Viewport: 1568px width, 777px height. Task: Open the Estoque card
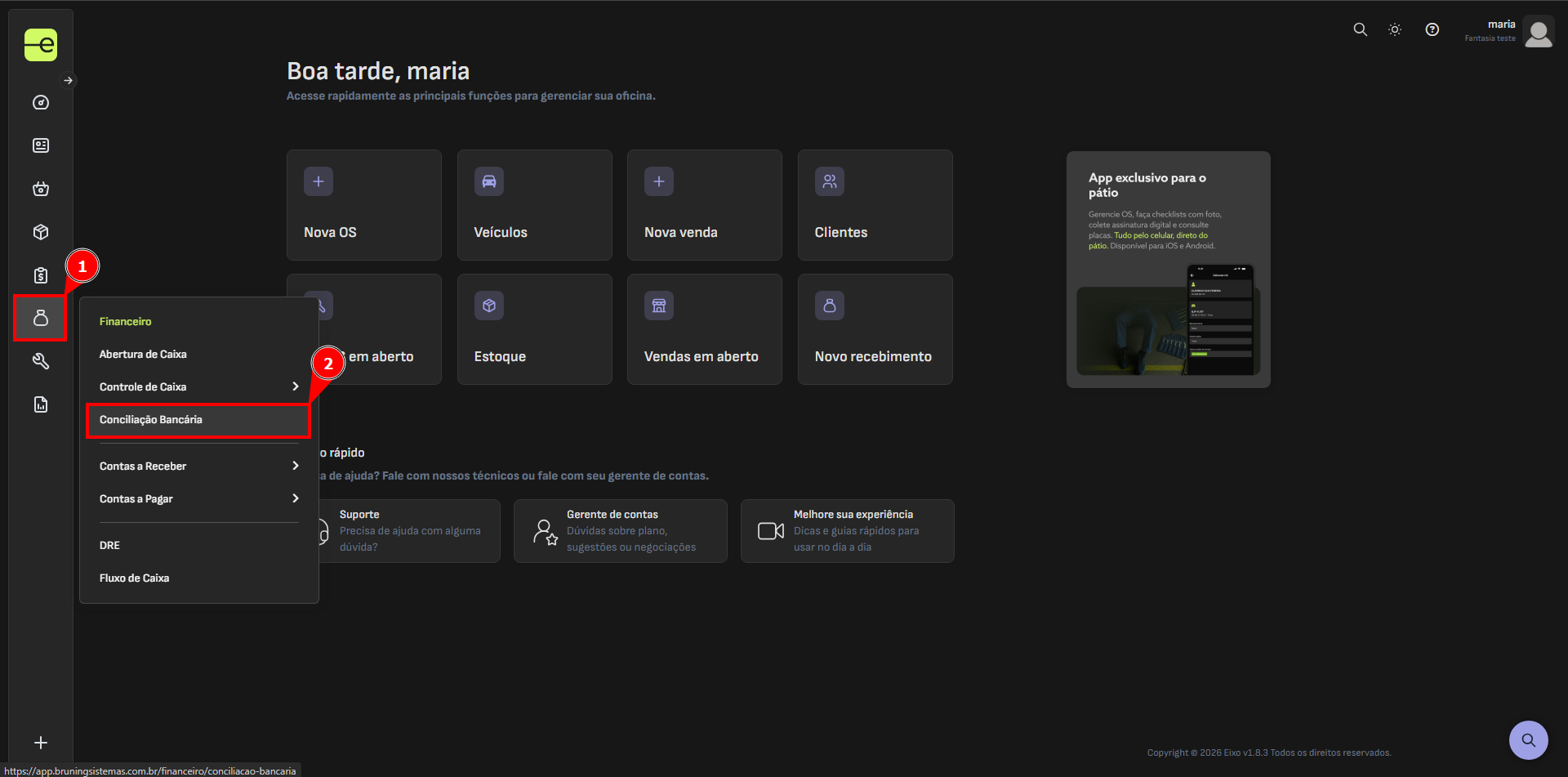(x=534, y=329)
